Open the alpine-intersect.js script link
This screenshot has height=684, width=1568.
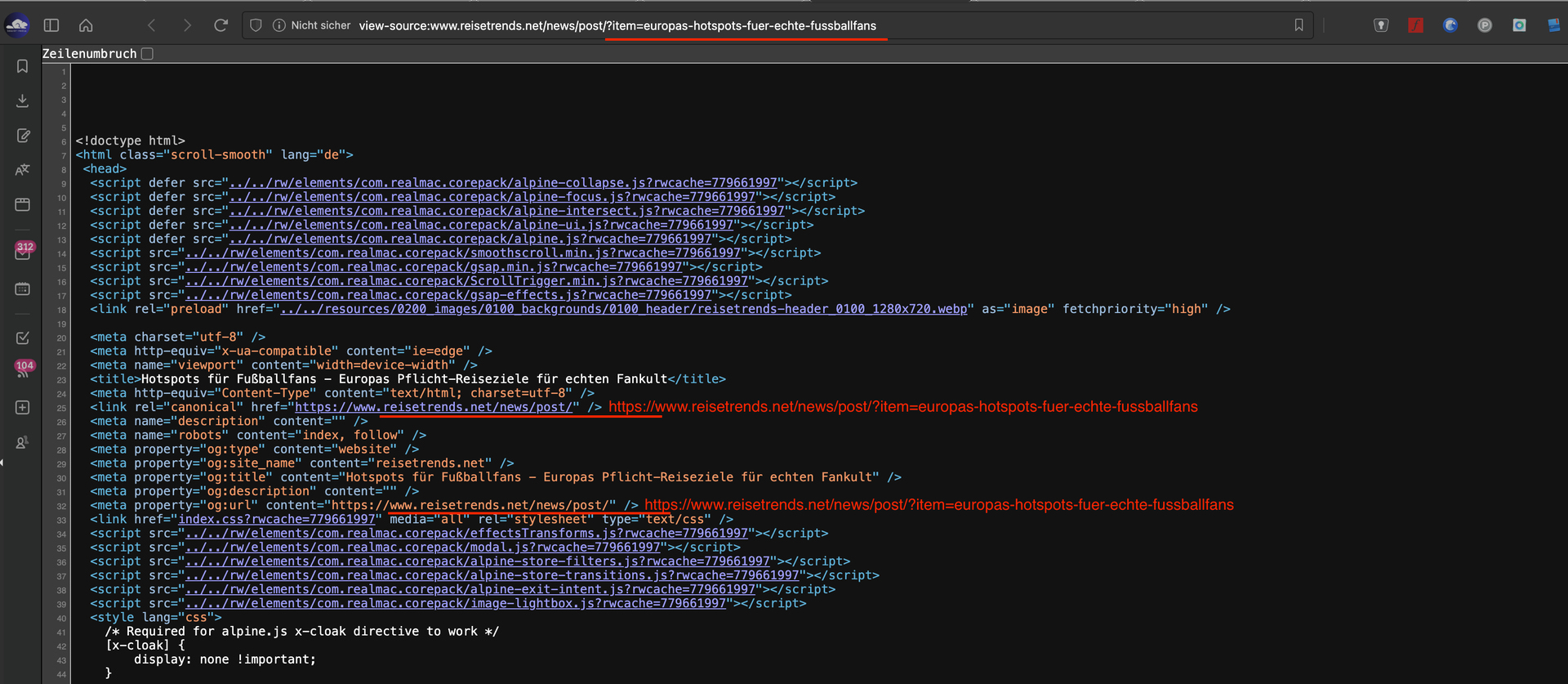[x=507, y=211]
